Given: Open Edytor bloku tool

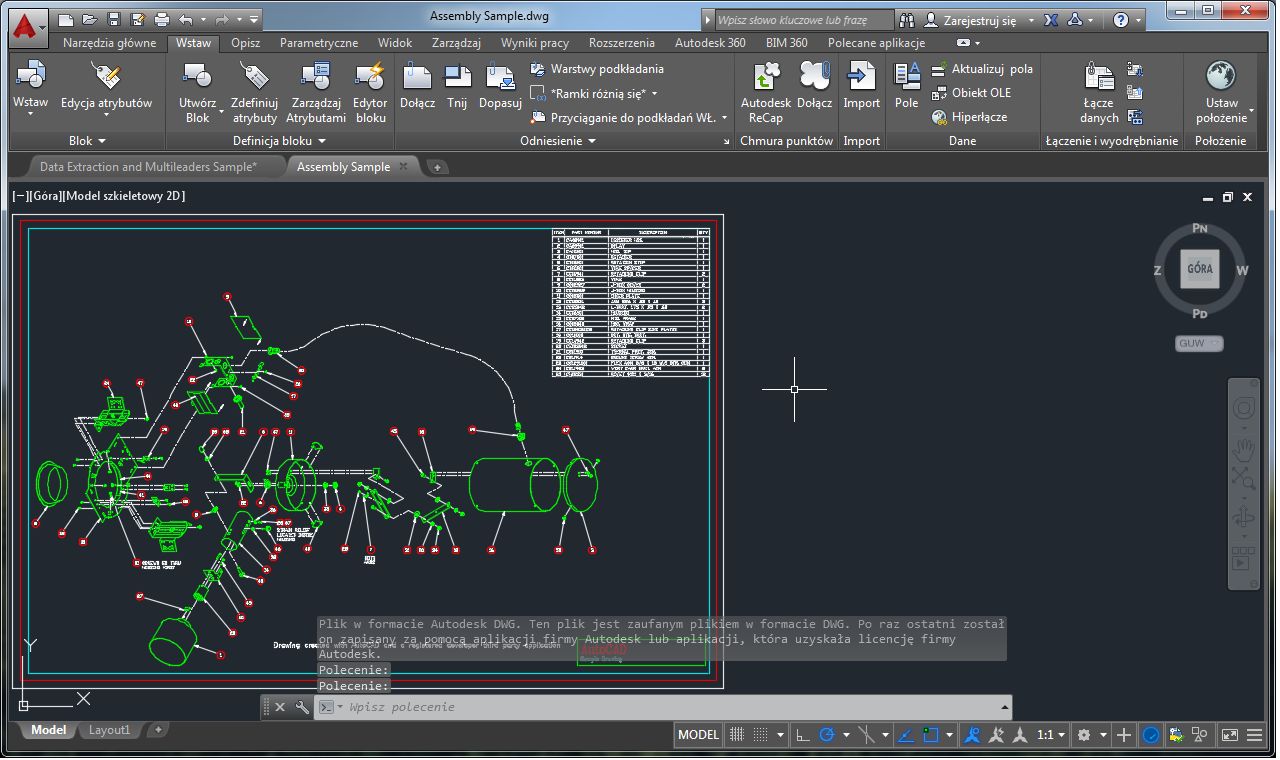Looking at the screenshot, I should (370, 92).
